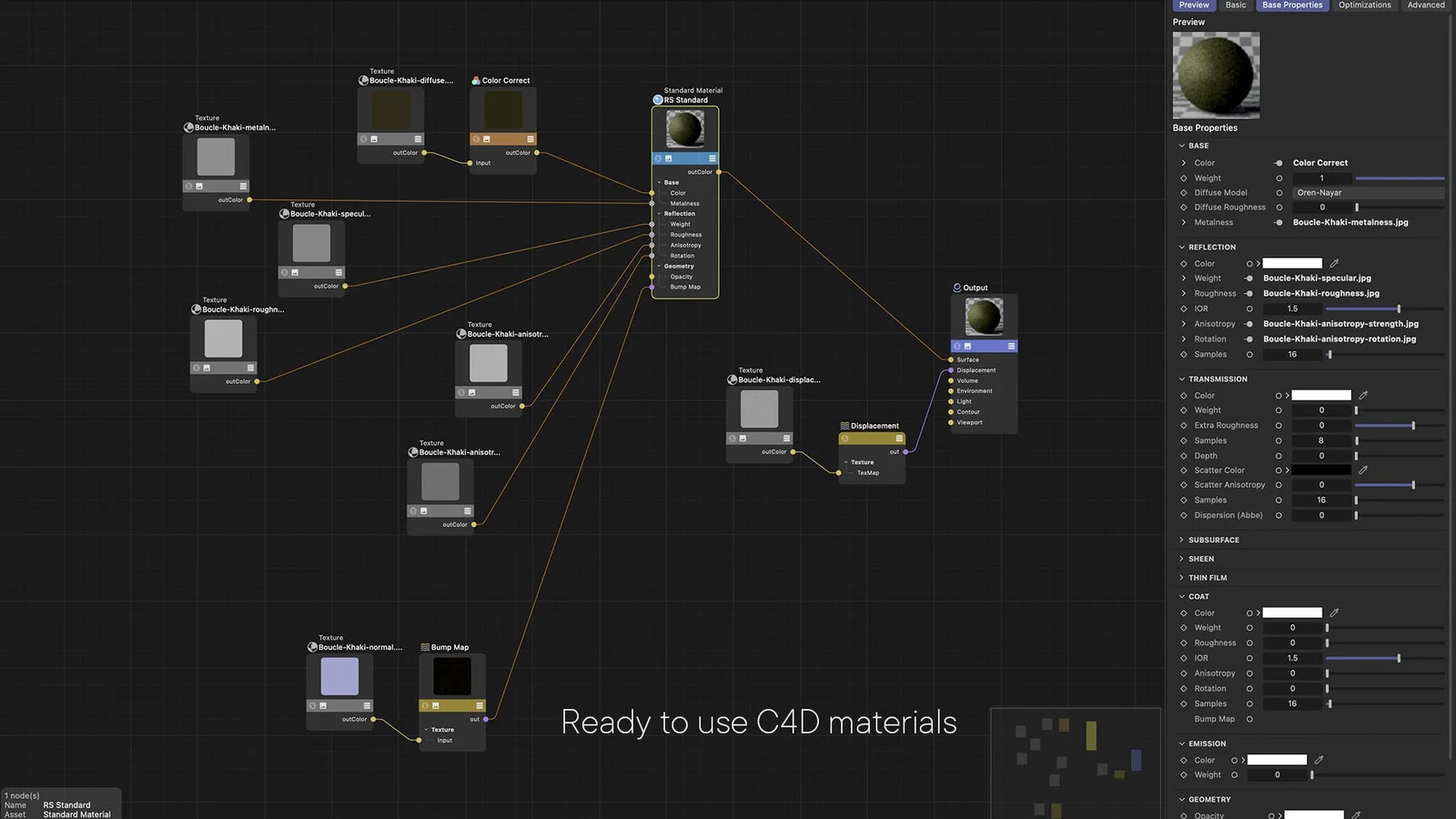The height and width of the screenshot is (819, 1456).
Task: Collapse the BASE section in Base Properties
Action: click(x=1182, y=146)
